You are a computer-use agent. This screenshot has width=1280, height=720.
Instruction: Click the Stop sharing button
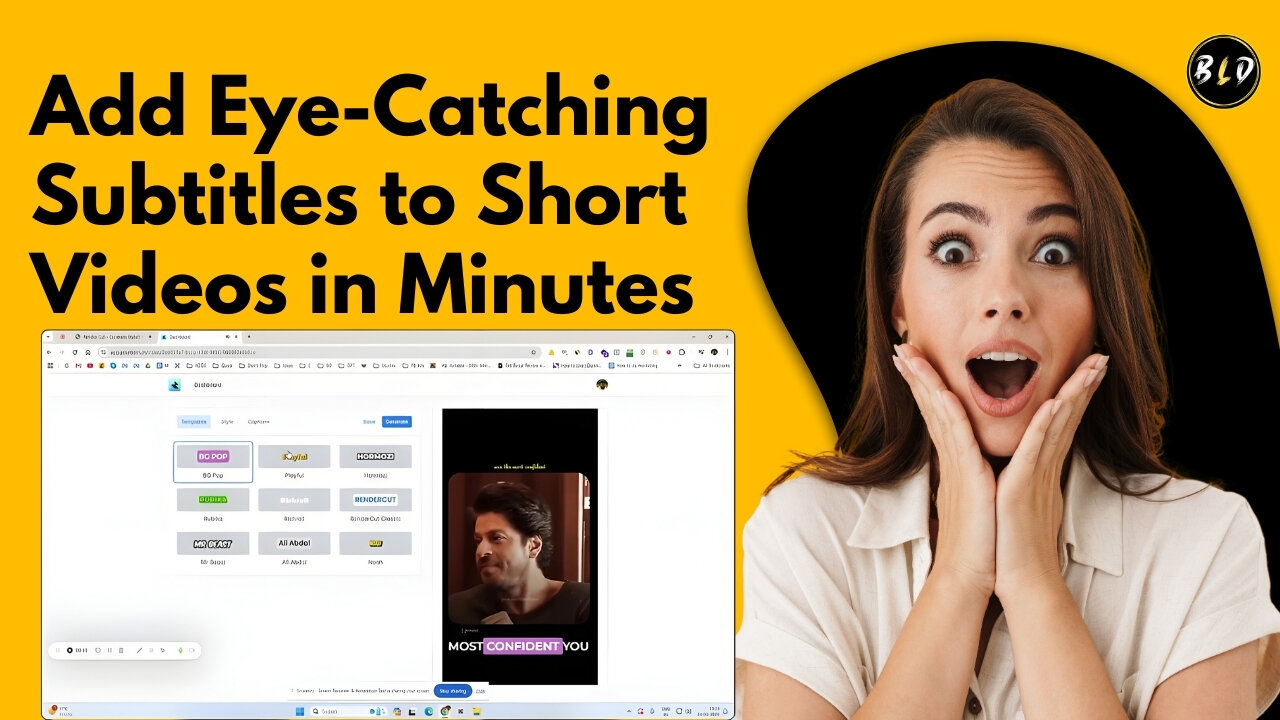452,690
